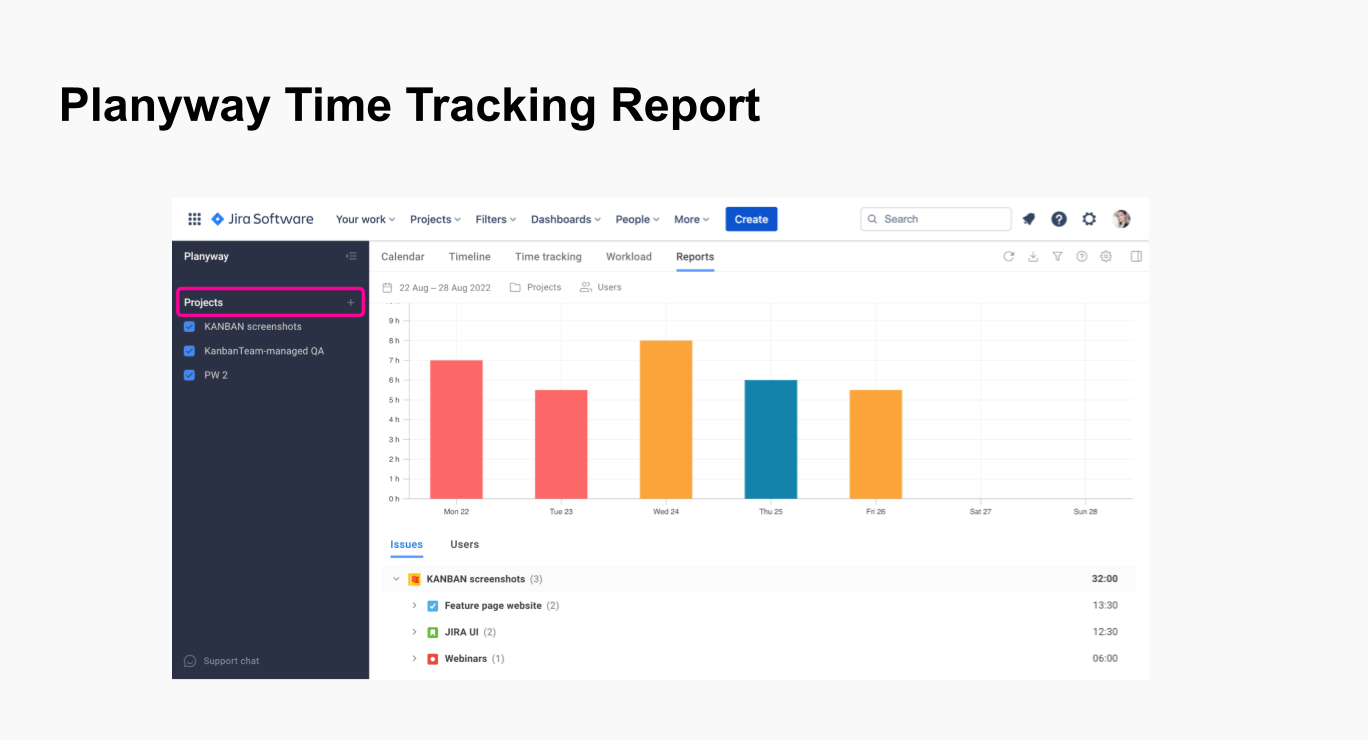Switch to the Workload tab
This screenshot has width=1368, height=740.
pos(628,257)
